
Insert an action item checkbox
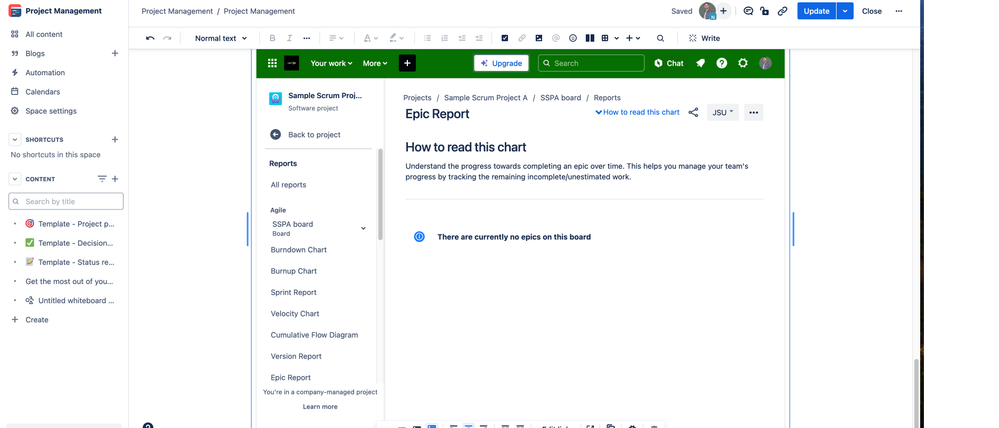pos(505,38)
